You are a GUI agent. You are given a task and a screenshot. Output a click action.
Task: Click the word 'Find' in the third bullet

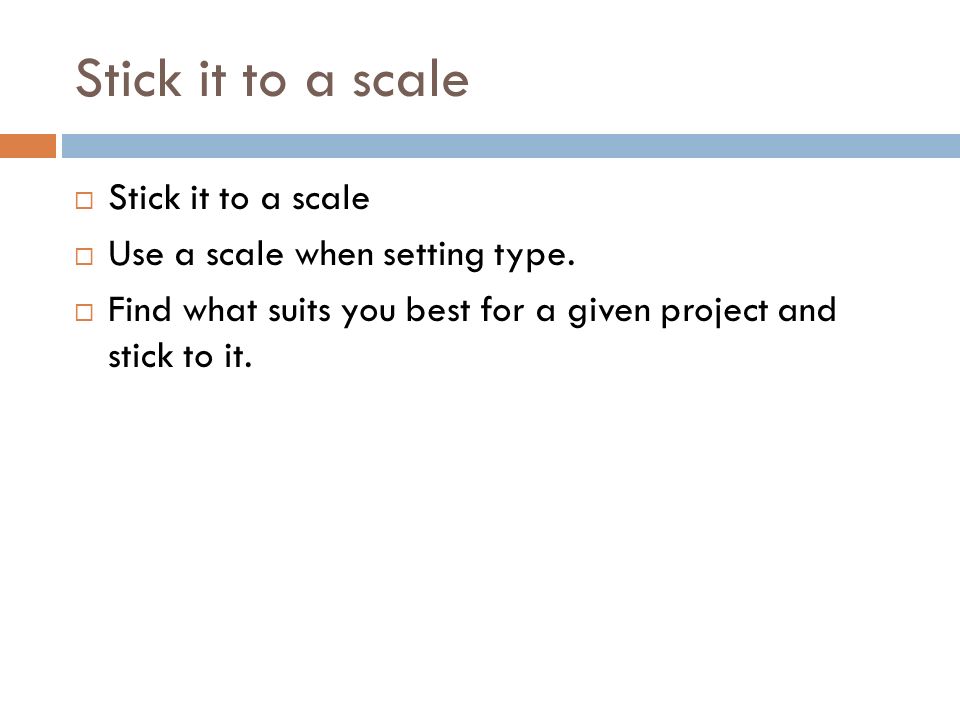pos(140,309)
